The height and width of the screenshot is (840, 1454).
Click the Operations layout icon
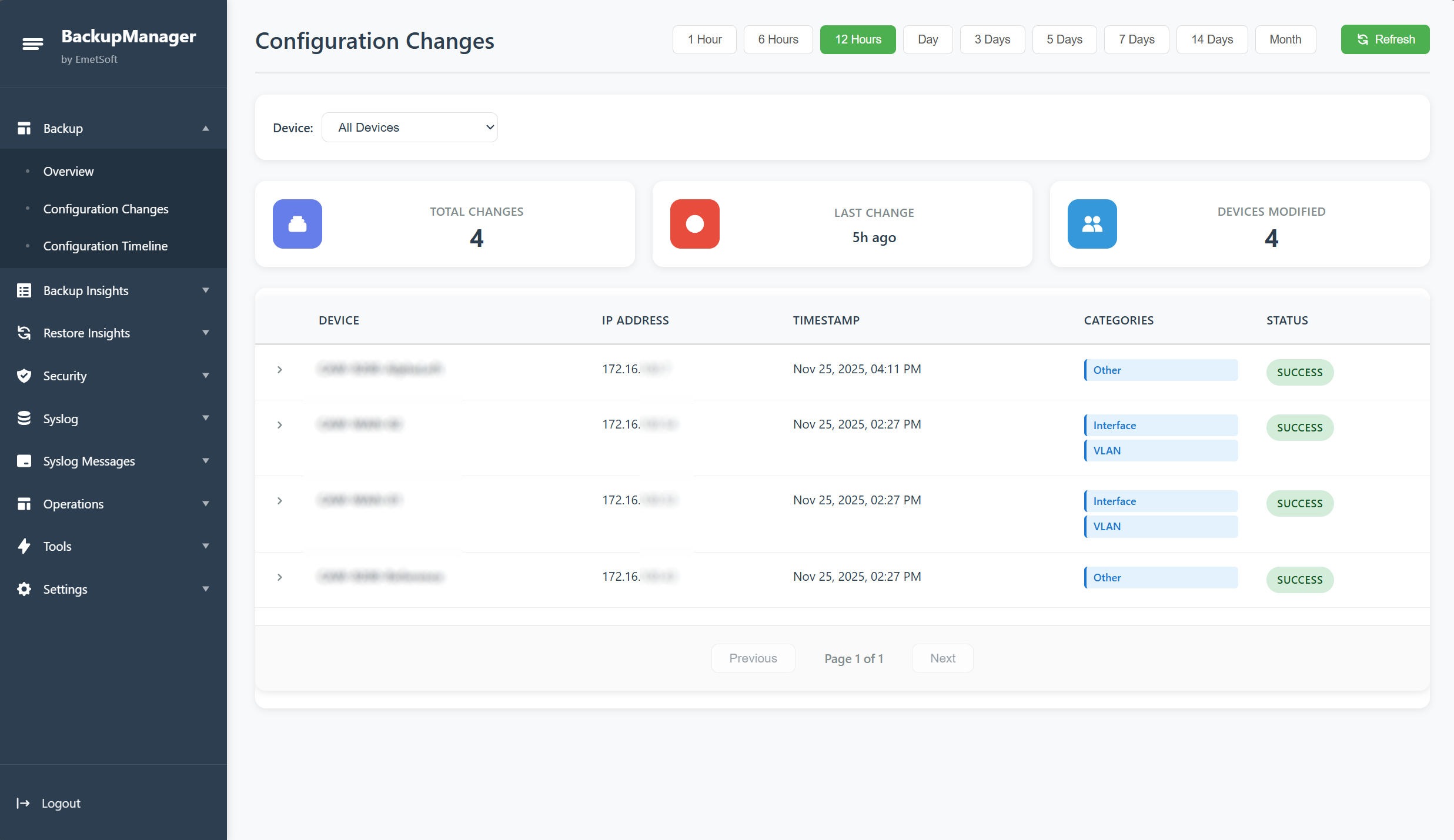pyautogui.click(x=24, y=504)
